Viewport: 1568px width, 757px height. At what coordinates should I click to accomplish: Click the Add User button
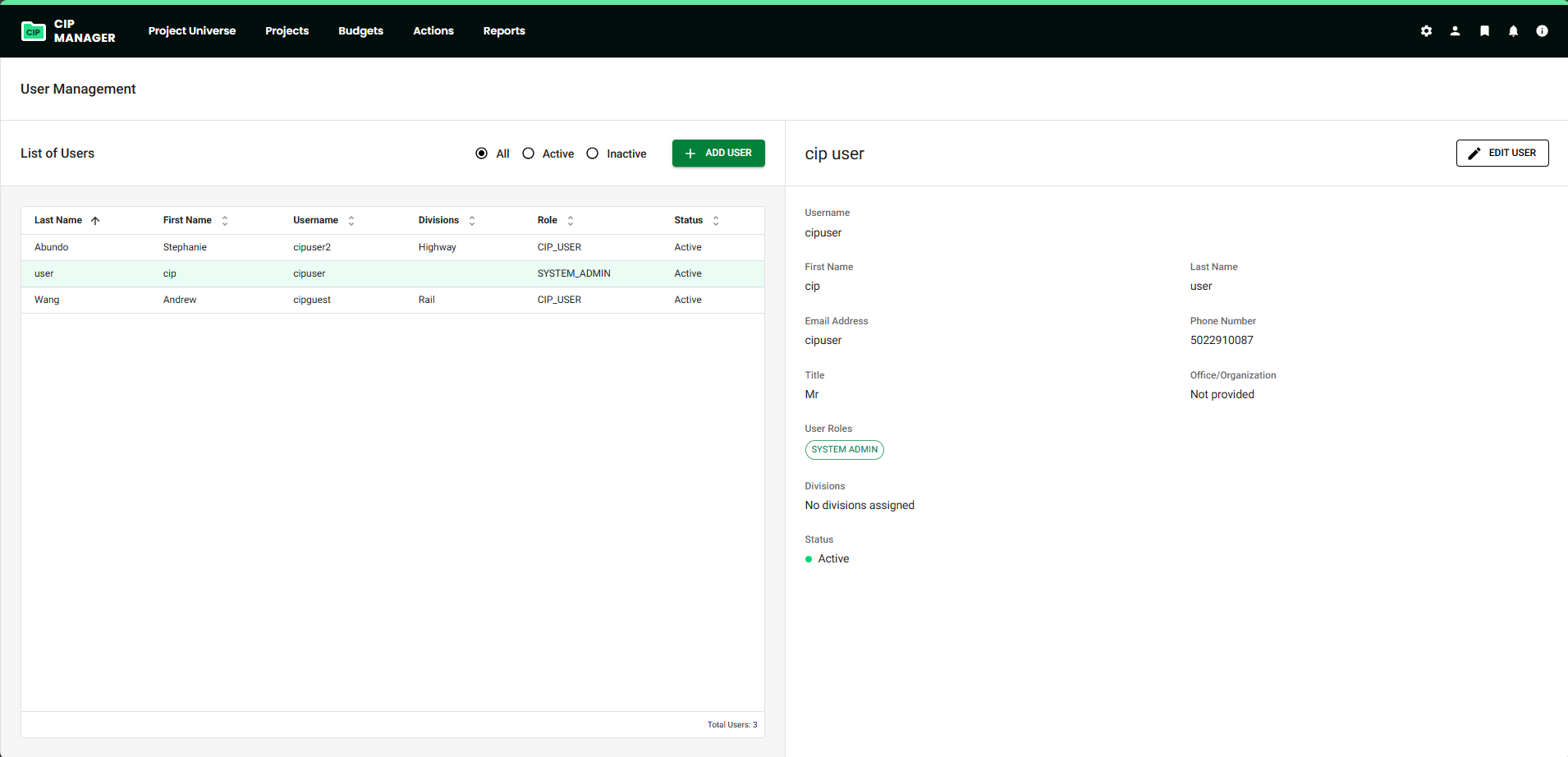(718, 154)
